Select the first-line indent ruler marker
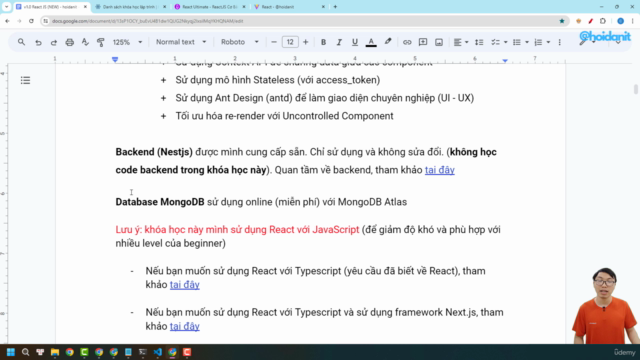640x360 pixels. point(115,60)
